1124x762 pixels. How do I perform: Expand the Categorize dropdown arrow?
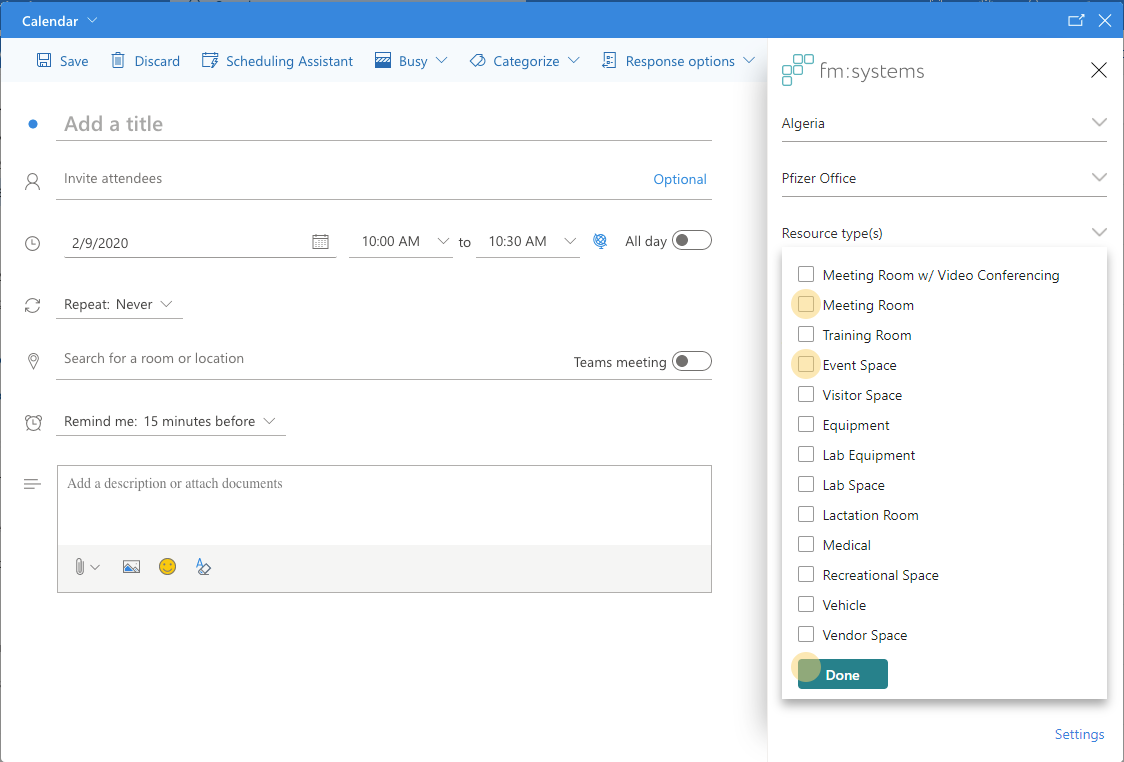(573, 60)
